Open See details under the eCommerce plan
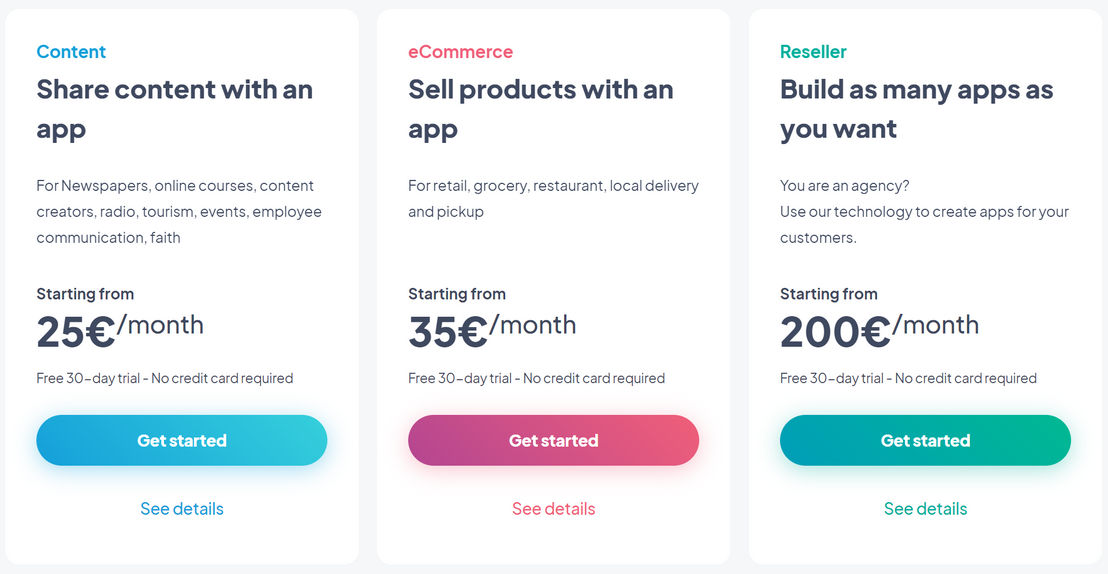 pyautogui.click(x=553, y=508)
